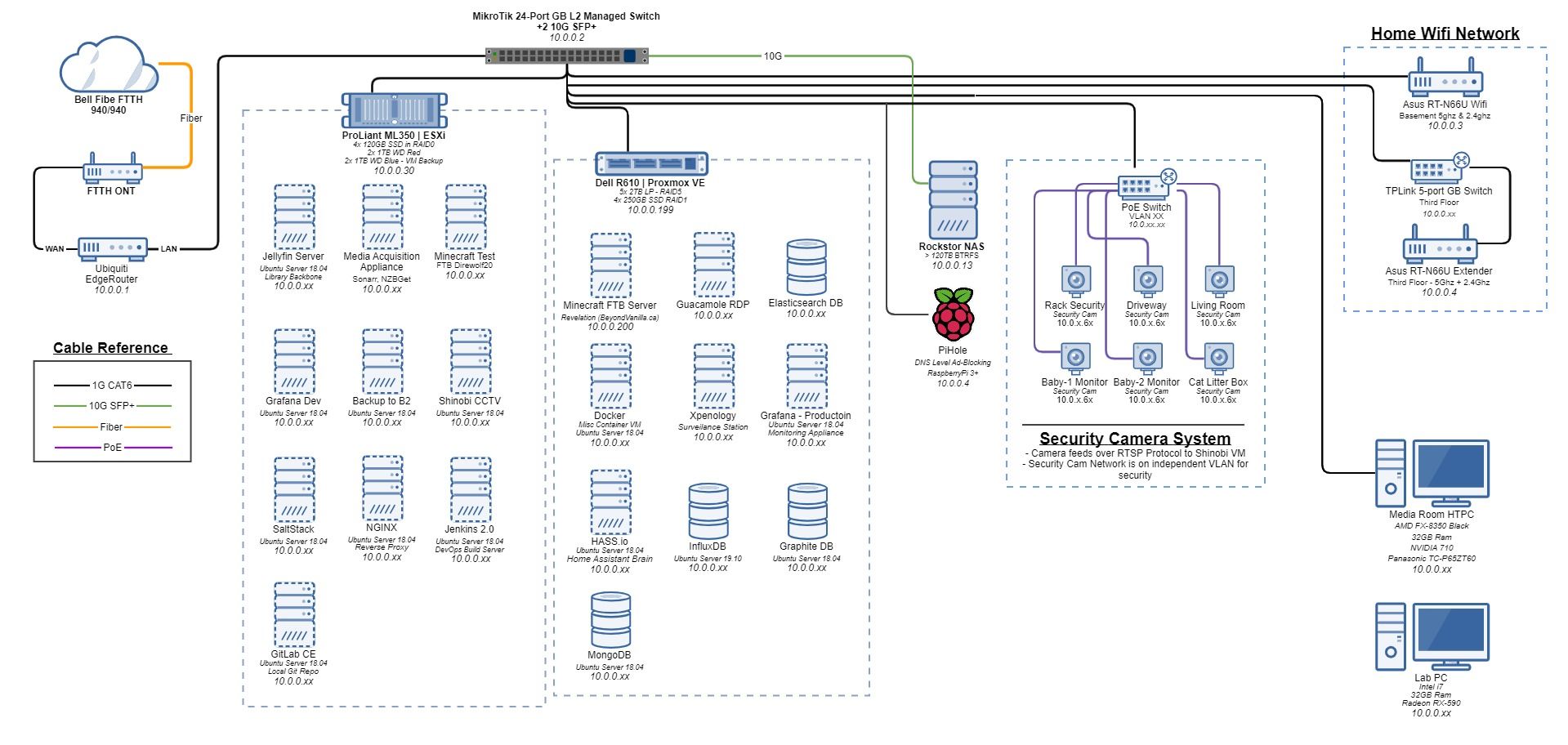Select the Asus RT-N66U Wifi router icon
Image resolution: width=1568 pixels, height=745 pixels.
click(x=1445, y=77)
